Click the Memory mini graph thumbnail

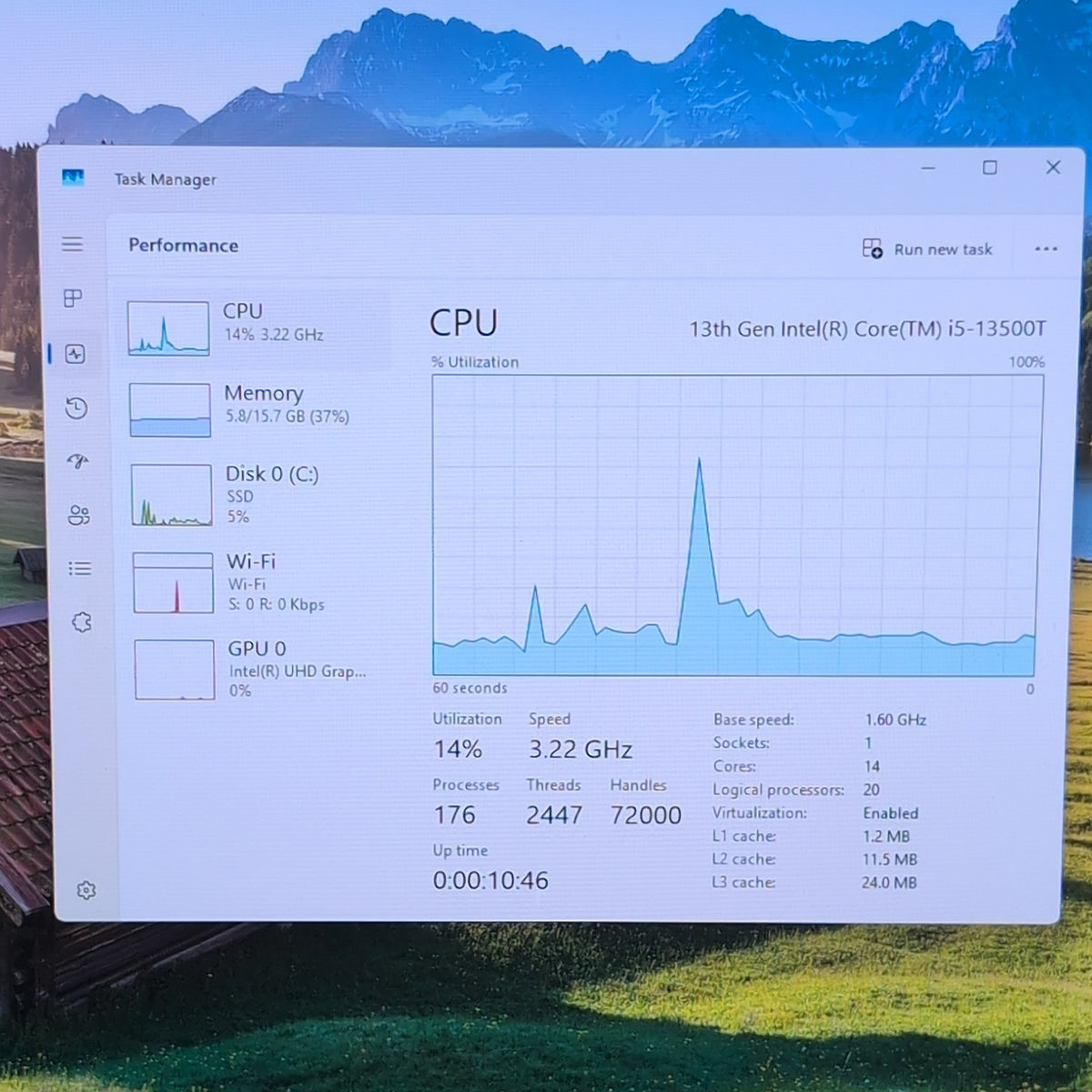170,409
